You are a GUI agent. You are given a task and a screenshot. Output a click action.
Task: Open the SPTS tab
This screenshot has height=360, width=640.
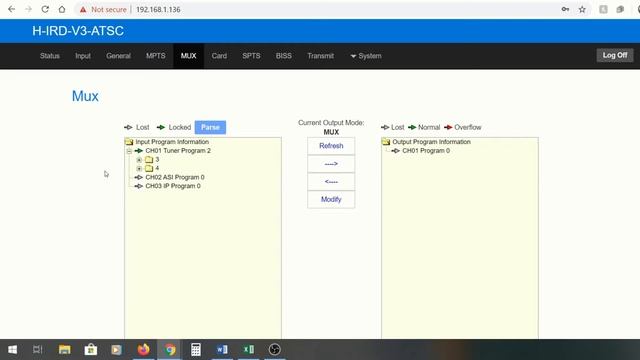coord(251,56)
